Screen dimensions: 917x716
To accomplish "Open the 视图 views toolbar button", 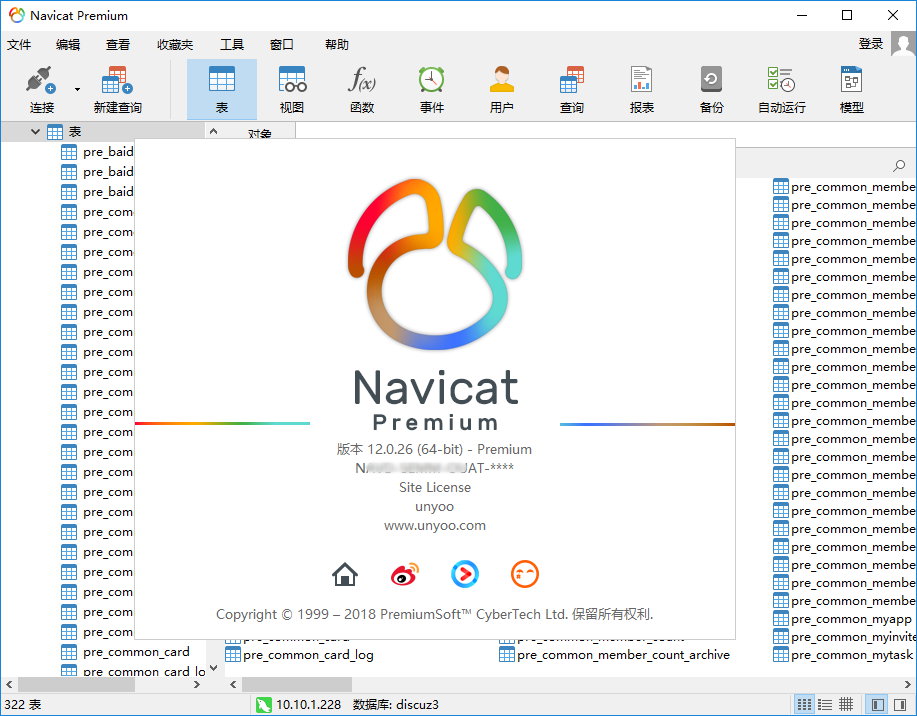I will coord(292,90).
